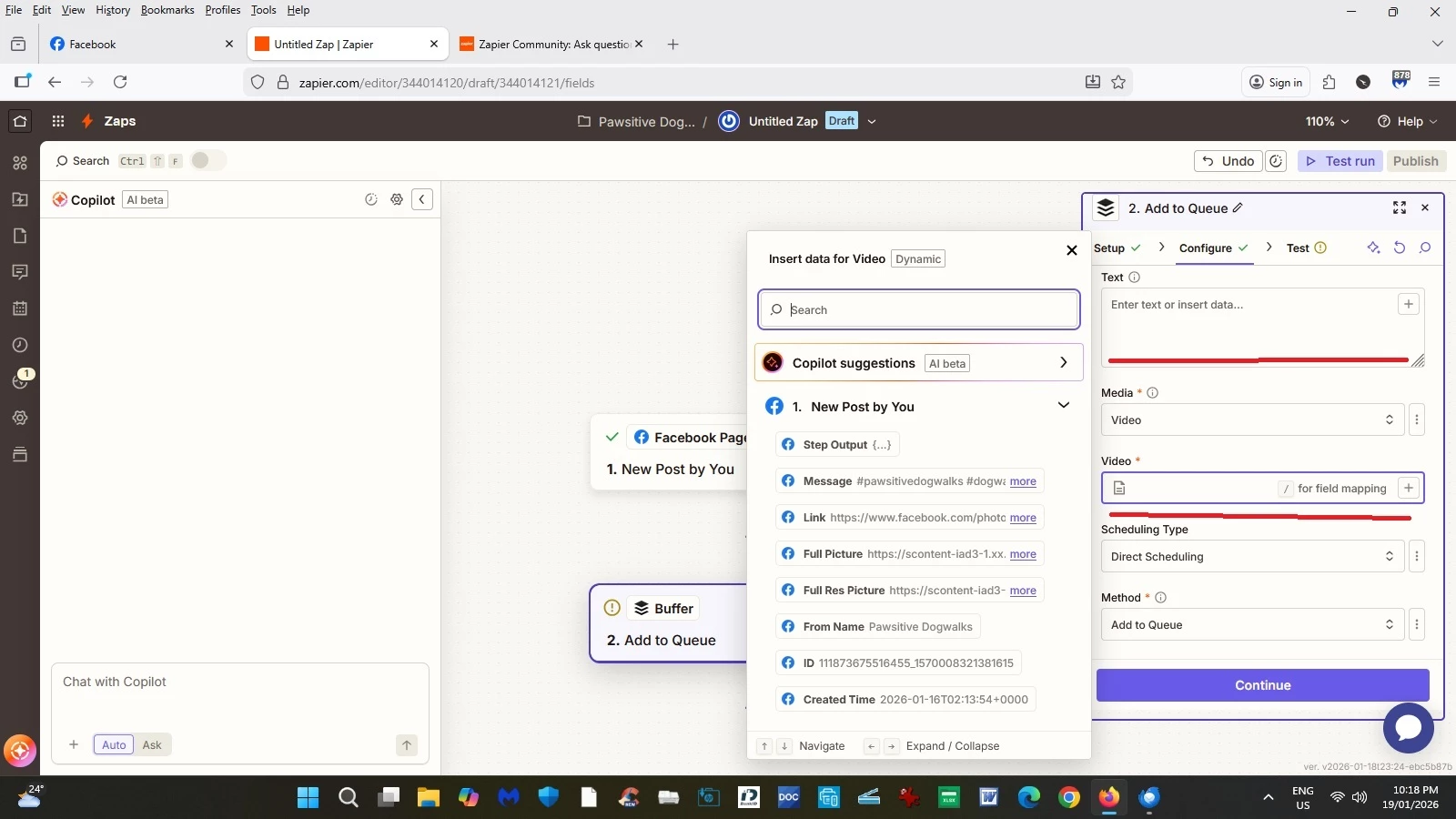This screenshot has height=819, width=1456.
Task: Open left sidebar Zap history clock icon
Action: [x=20, y=345]
